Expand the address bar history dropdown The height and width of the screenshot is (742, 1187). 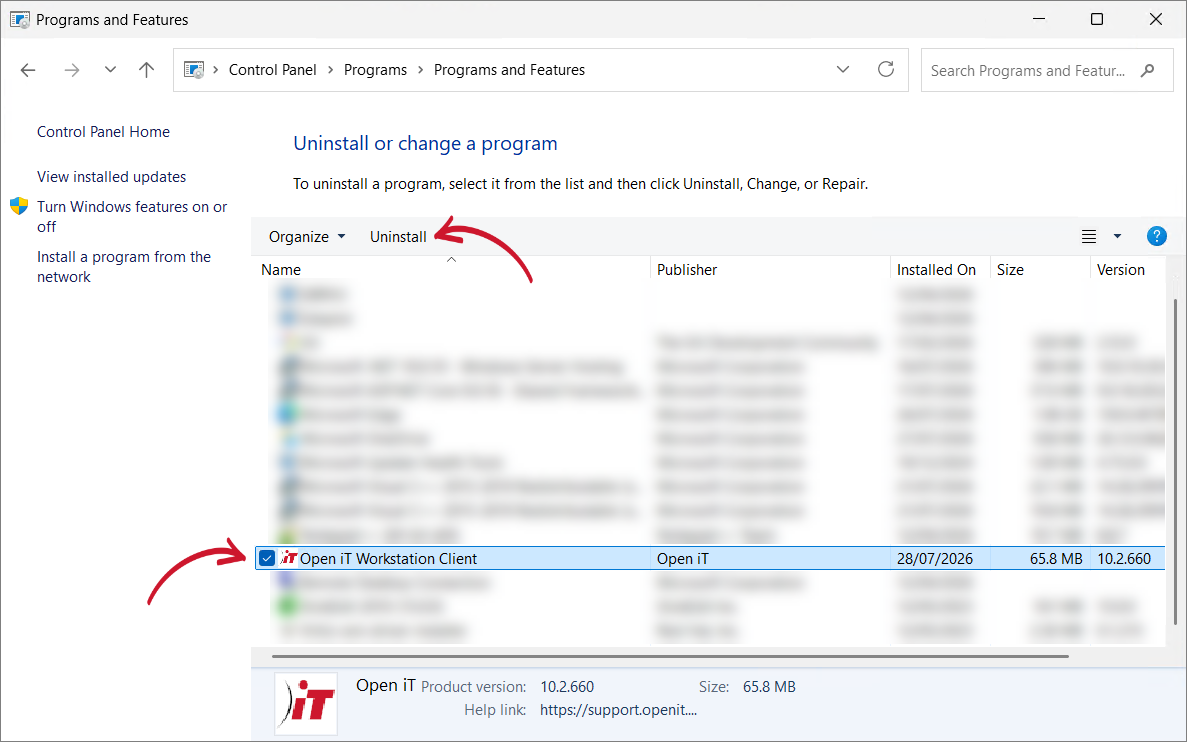coord(843,70)
